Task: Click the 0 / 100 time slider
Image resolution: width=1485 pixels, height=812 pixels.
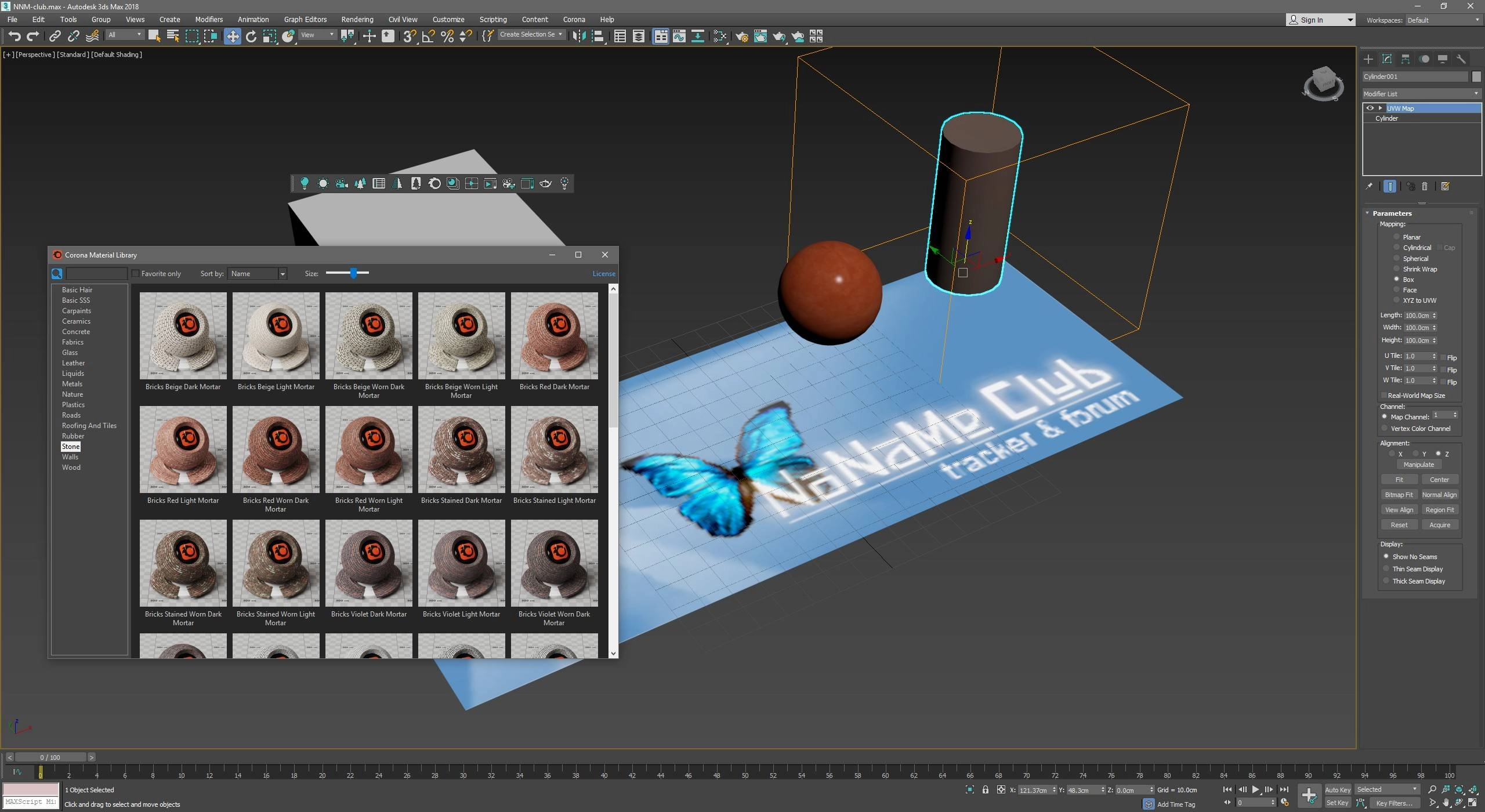Action: (50, 757)
